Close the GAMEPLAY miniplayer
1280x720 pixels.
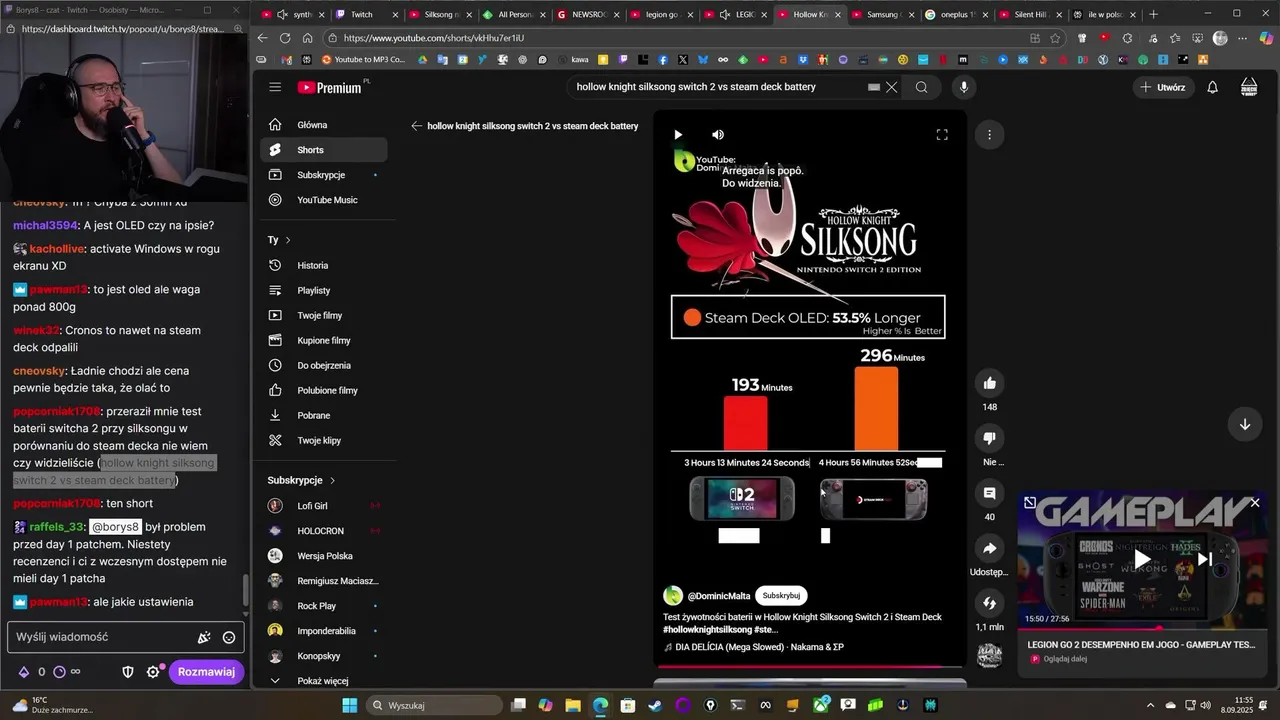point(1255,503)
